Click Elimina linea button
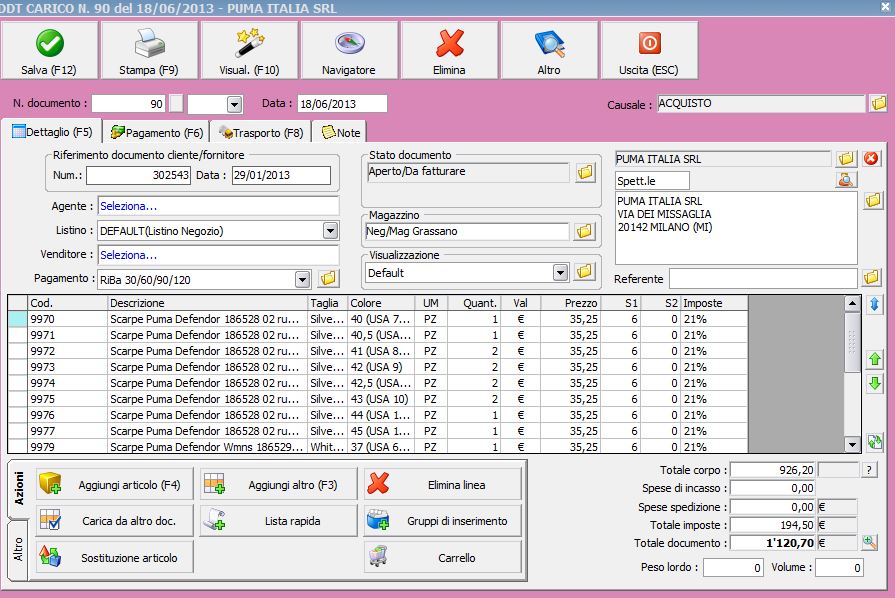Viewport: 895px width, 598px height. click(443, 484)
